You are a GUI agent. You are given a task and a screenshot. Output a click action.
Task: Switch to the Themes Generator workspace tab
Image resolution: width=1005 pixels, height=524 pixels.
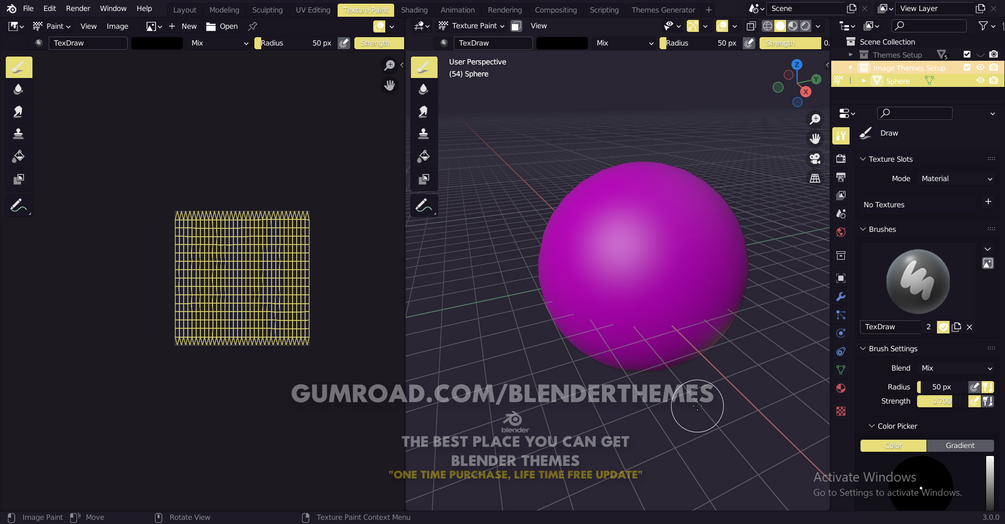tap(663, 10)
